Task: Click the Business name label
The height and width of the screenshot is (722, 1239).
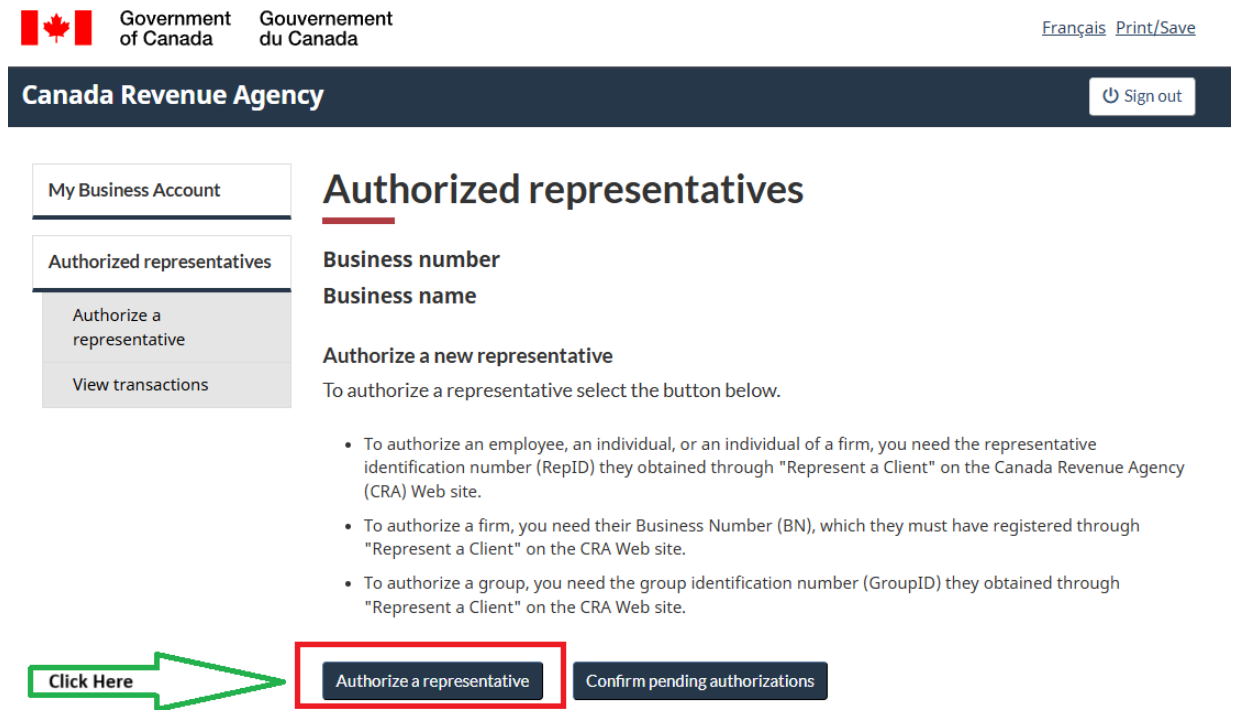Action: pos(399,296)
